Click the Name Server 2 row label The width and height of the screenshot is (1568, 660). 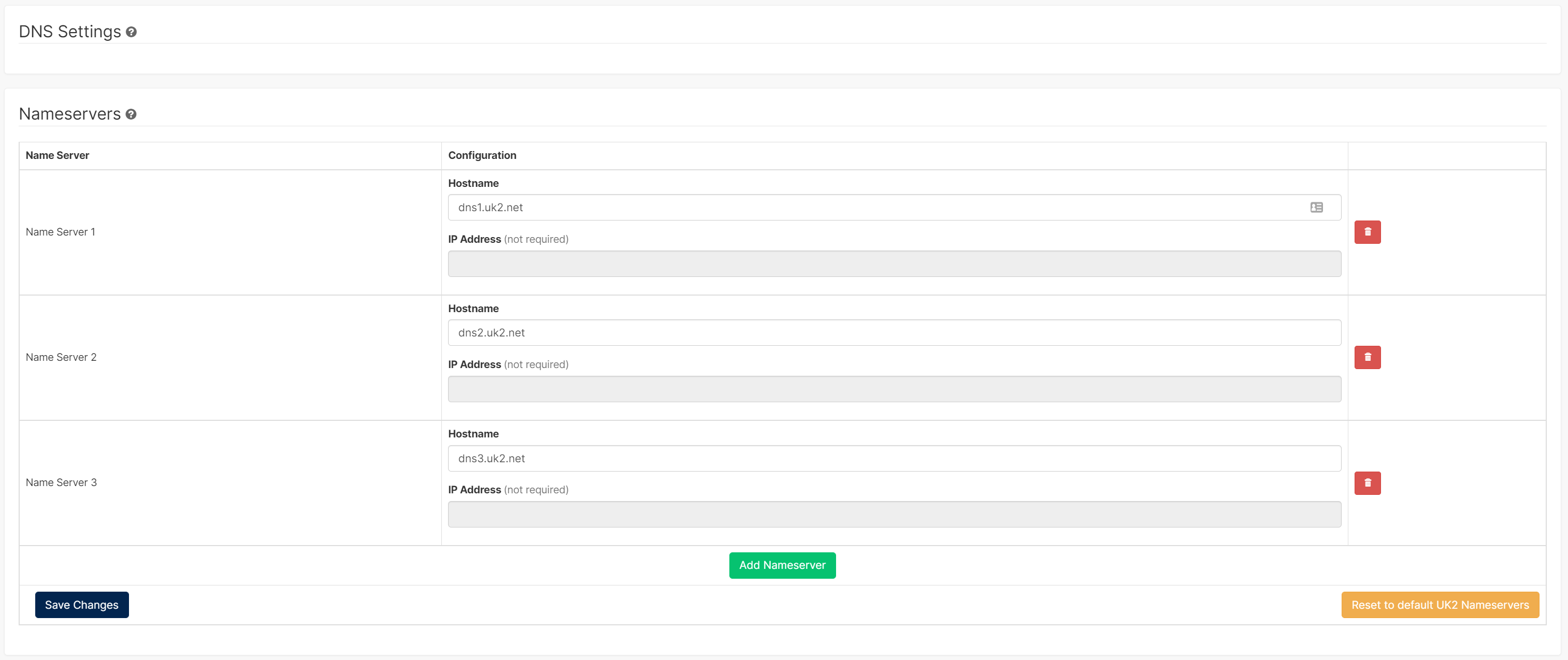pos(61,357)
